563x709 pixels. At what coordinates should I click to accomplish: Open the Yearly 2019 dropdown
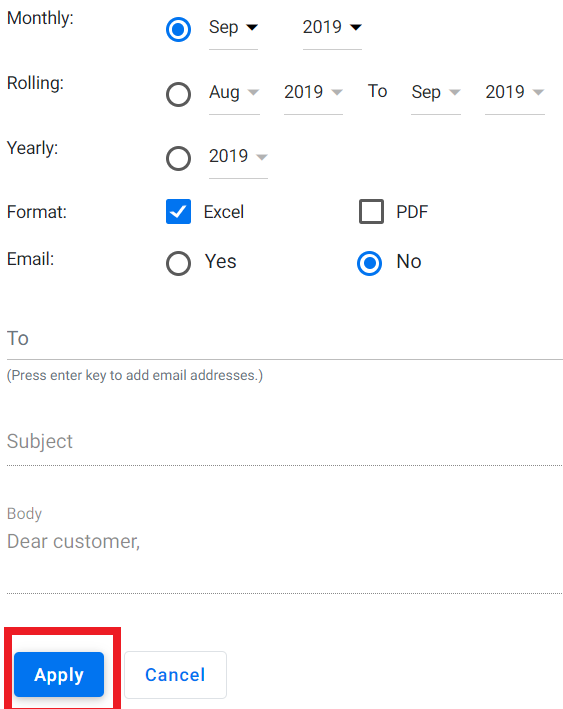click(x=238, y=159)
